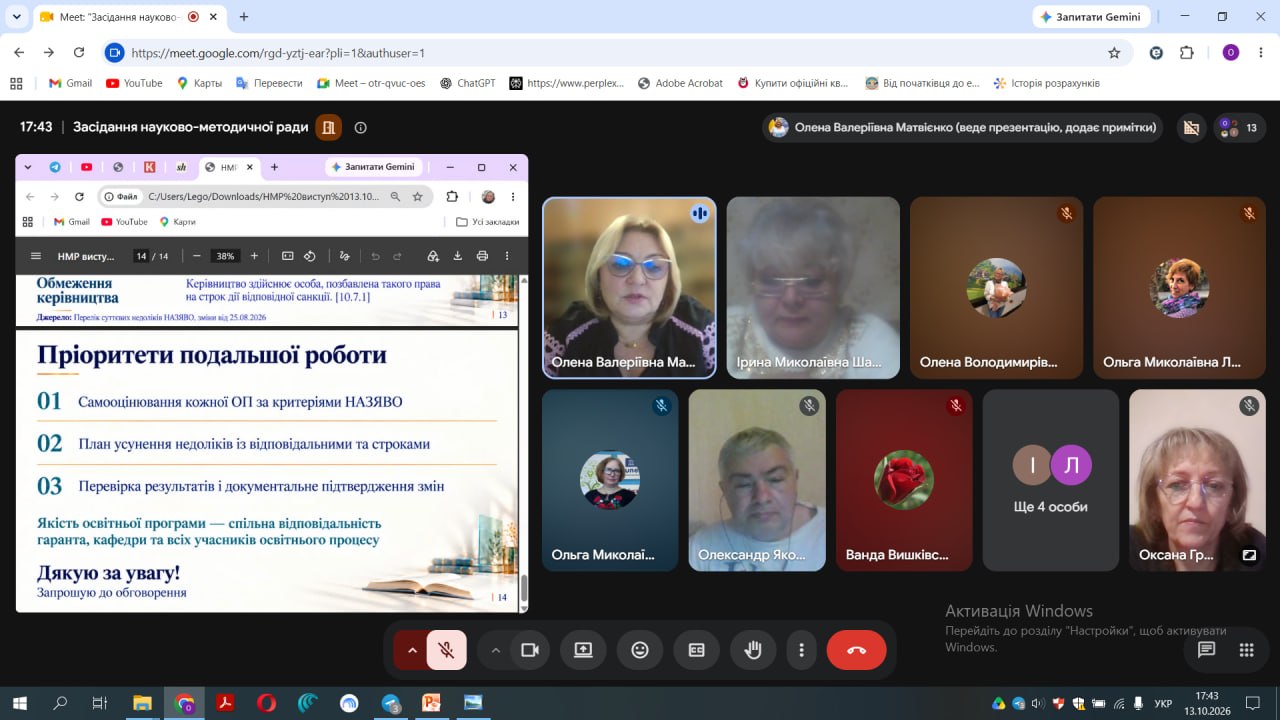Open Google Maps 'Карты' bookmark
Viewport: 1280px width, 720px height.
coord(199,83)
